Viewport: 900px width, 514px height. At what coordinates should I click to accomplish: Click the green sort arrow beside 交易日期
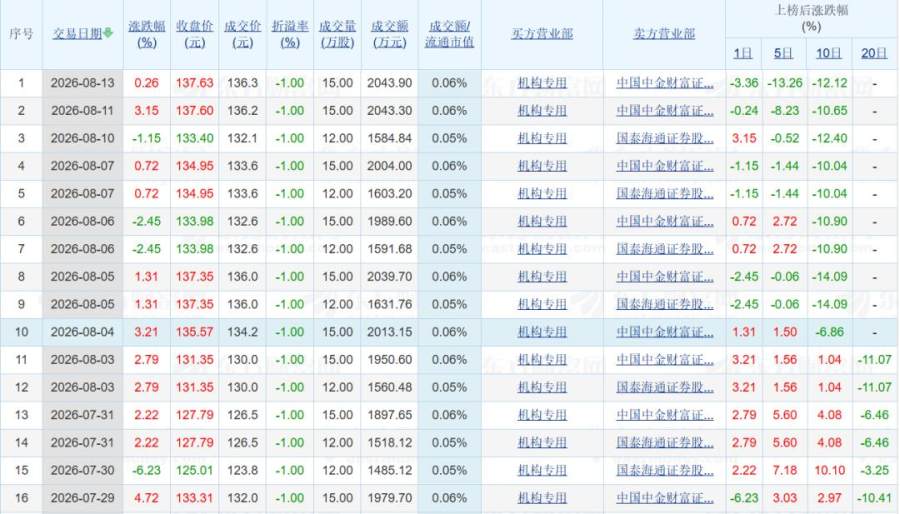point(108,33)
